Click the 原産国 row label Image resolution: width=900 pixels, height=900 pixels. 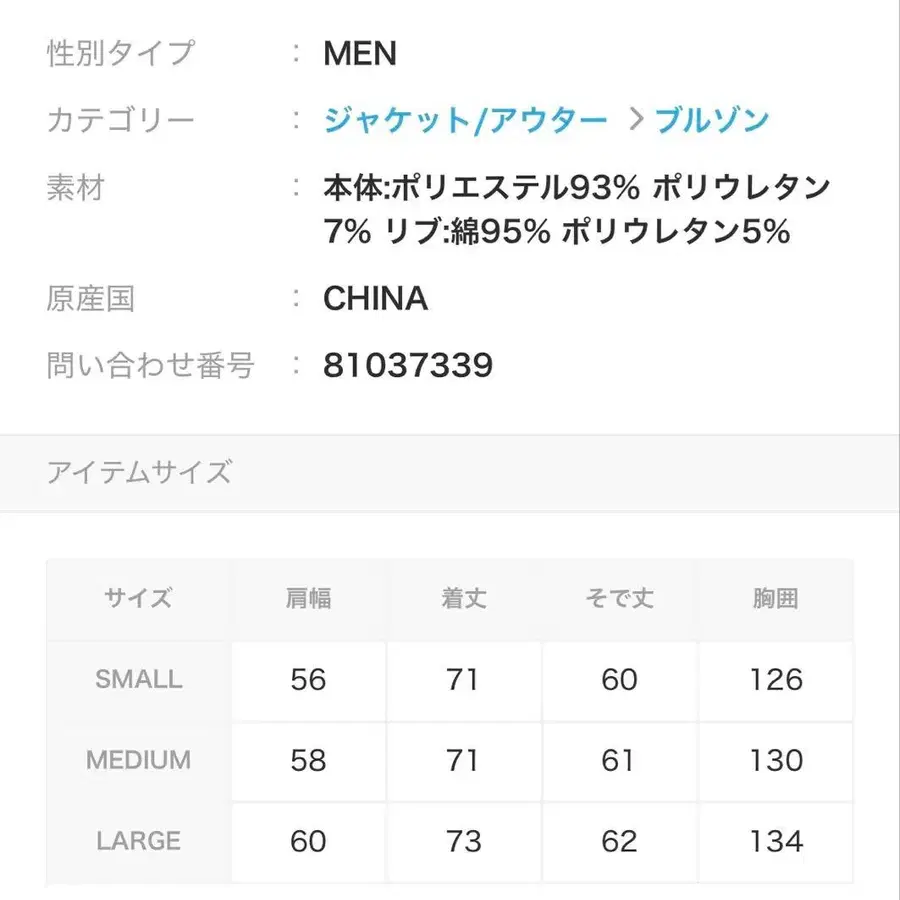tap(91, 298)
